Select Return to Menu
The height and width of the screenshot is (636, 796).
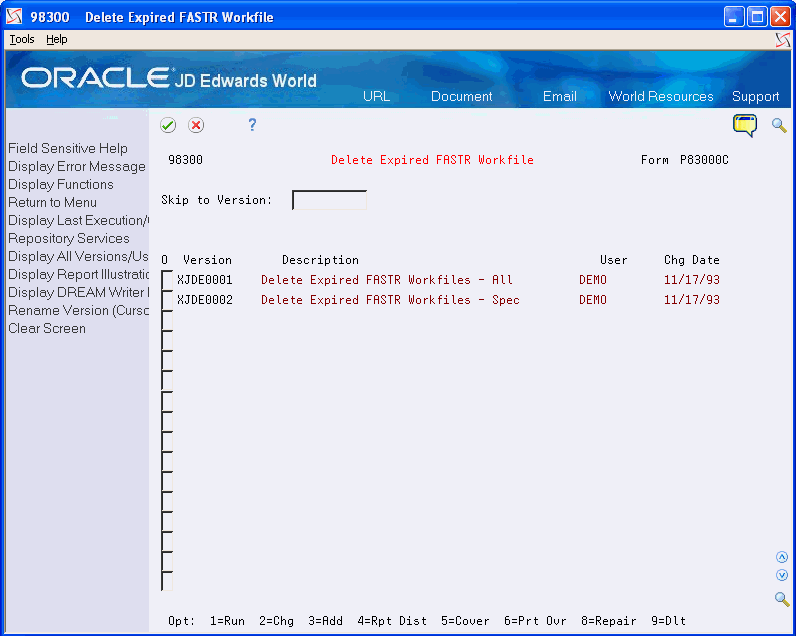52,203
